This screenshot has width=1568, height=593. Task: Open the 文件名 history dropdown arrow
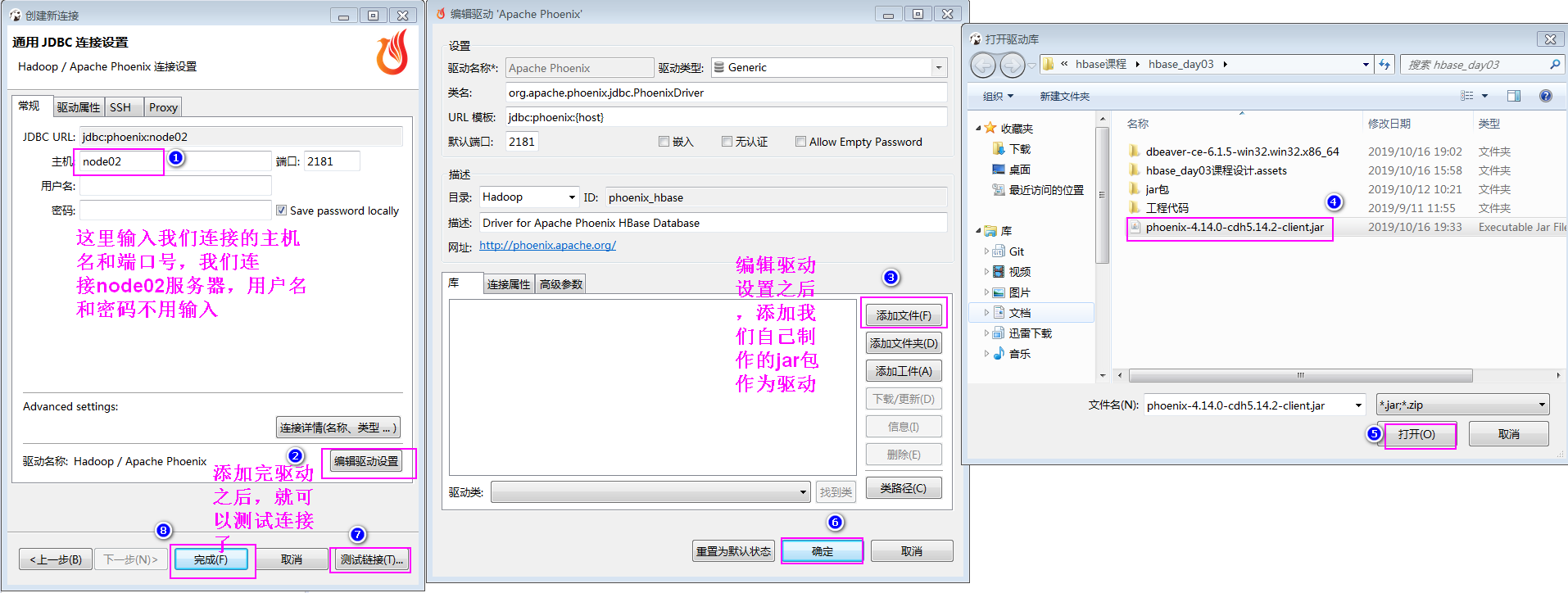(x=1358, y=405)
